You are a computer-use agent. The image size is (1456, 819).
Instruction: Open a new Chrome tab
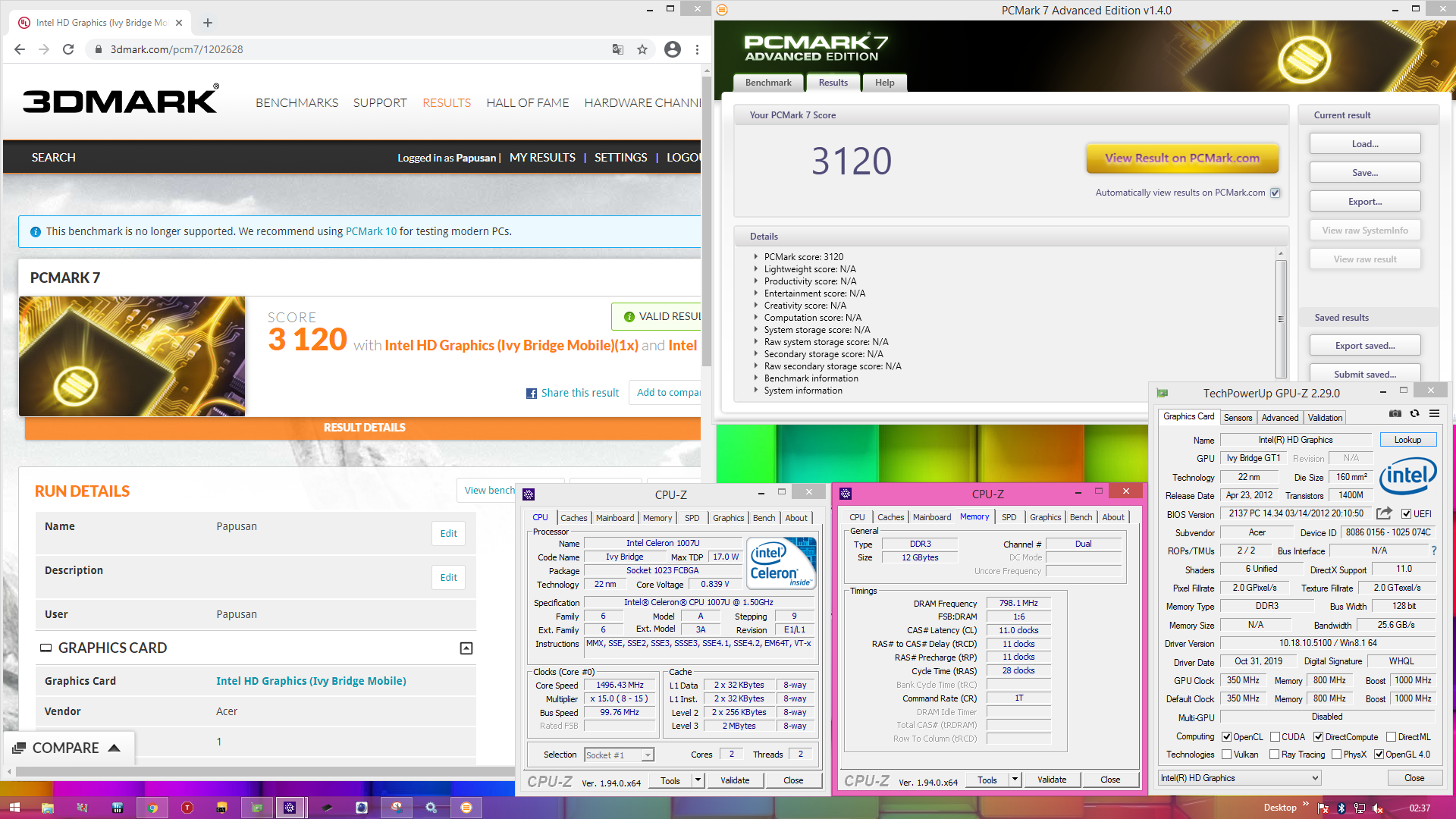coord(208,23)
